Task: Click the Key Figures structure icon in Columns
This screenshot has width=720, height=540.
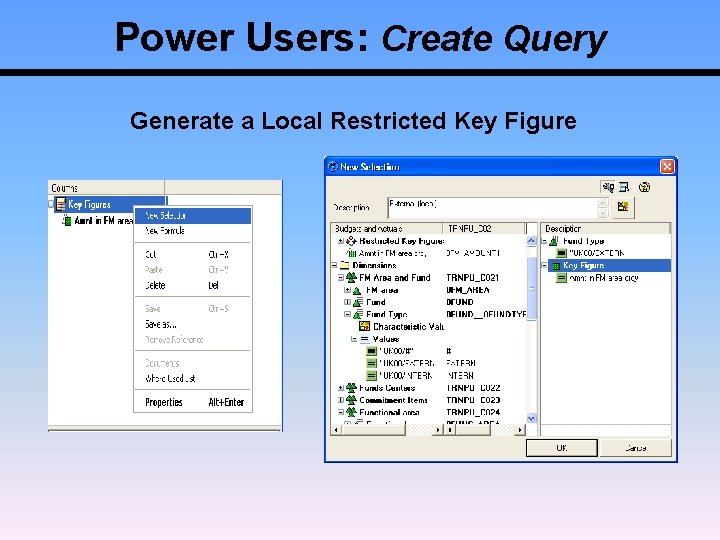Action: click(61, 204)
